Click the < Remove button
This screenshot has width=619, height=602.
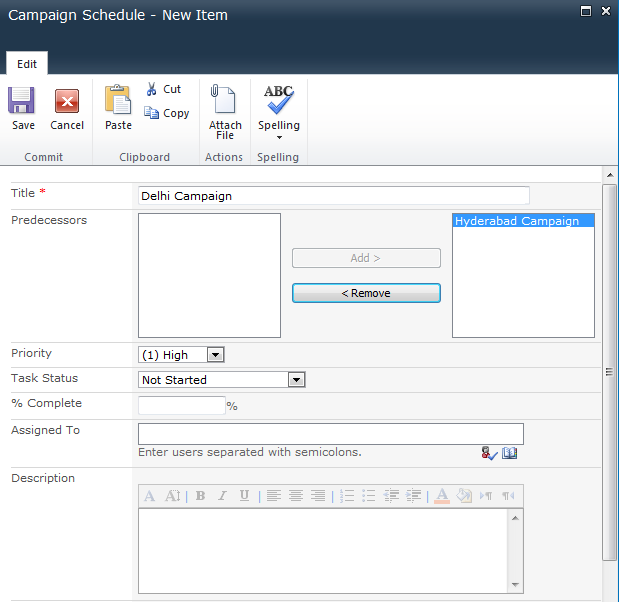coord(366,293)
